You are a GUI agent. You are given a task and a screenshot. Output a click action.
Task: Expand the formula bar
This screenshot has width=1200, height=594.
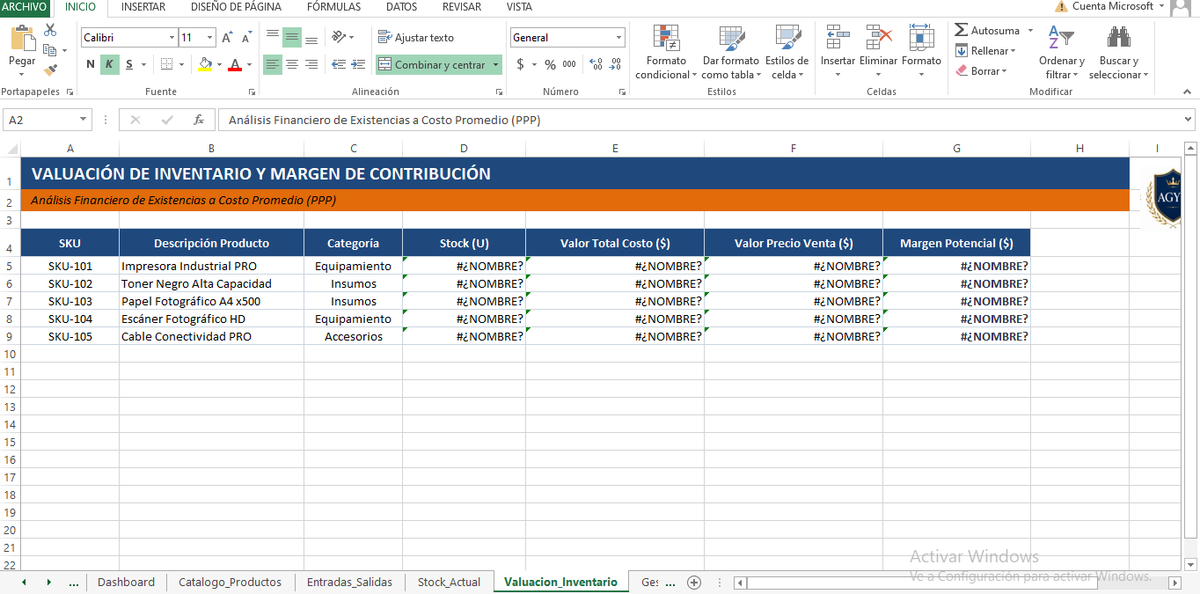coord(1188,120)
